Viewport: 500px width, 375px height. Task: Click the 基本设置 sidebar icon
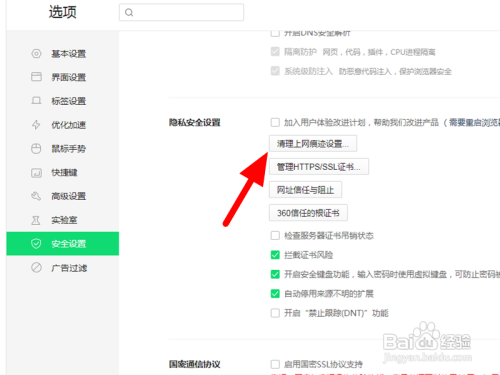[x=36, y=54]
